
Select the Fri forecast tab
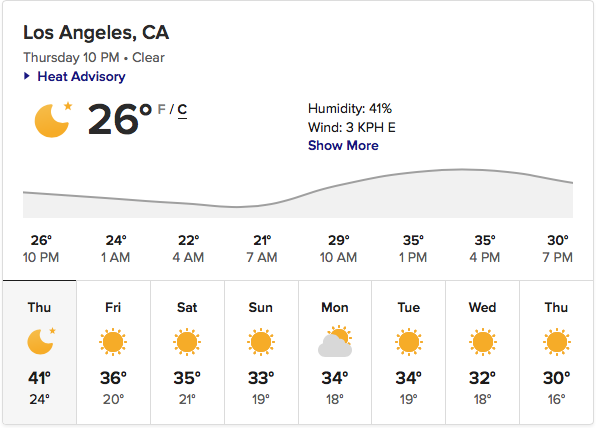pos(113,352)
